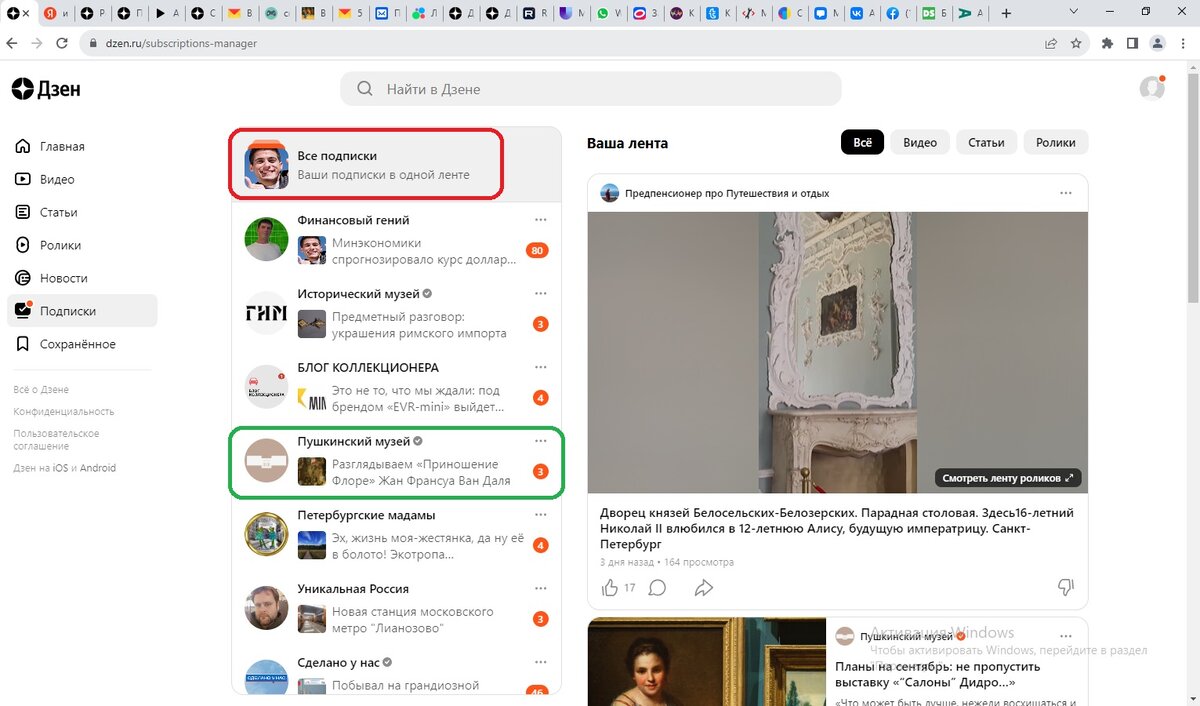Open a new browser tab
Image resolution: width=1200 pixels, height=706 pixels.
point(1005,14)
